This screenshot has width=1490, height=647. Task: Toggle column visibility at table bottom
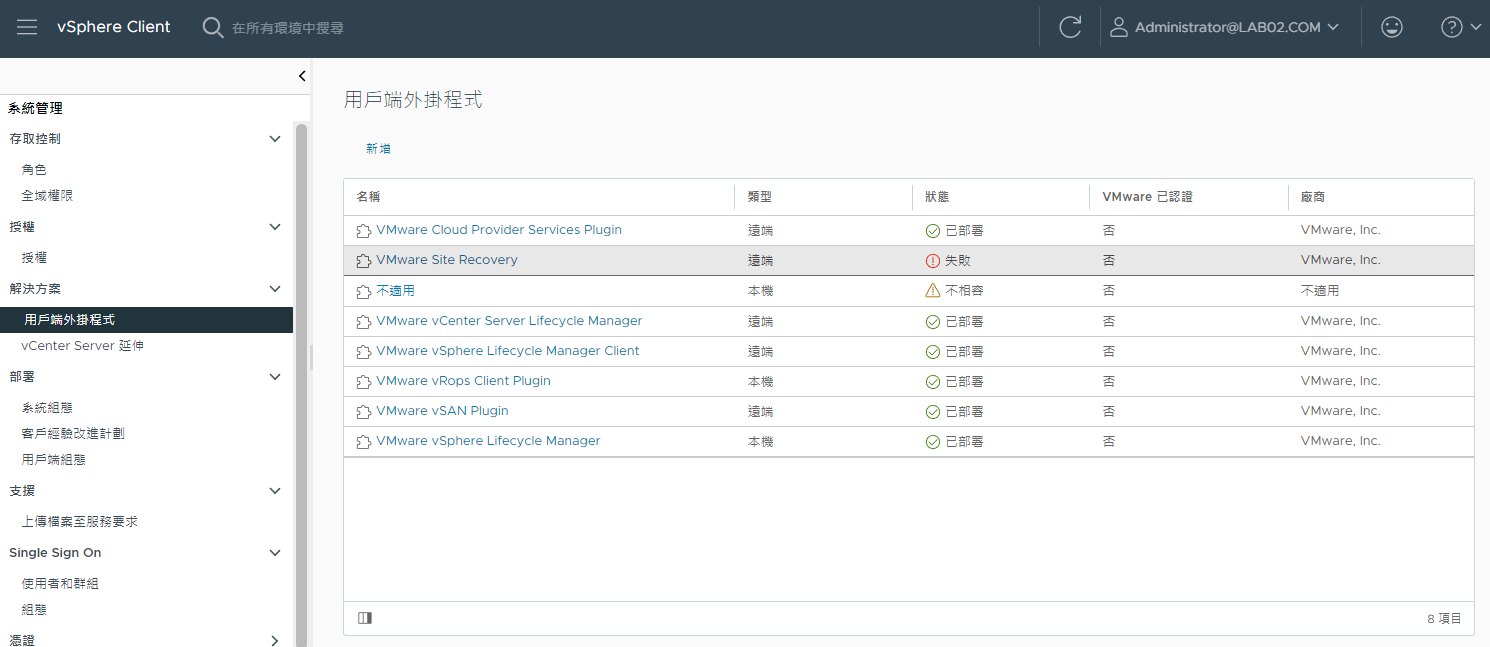pyautogui.click(x=365, y=618)
